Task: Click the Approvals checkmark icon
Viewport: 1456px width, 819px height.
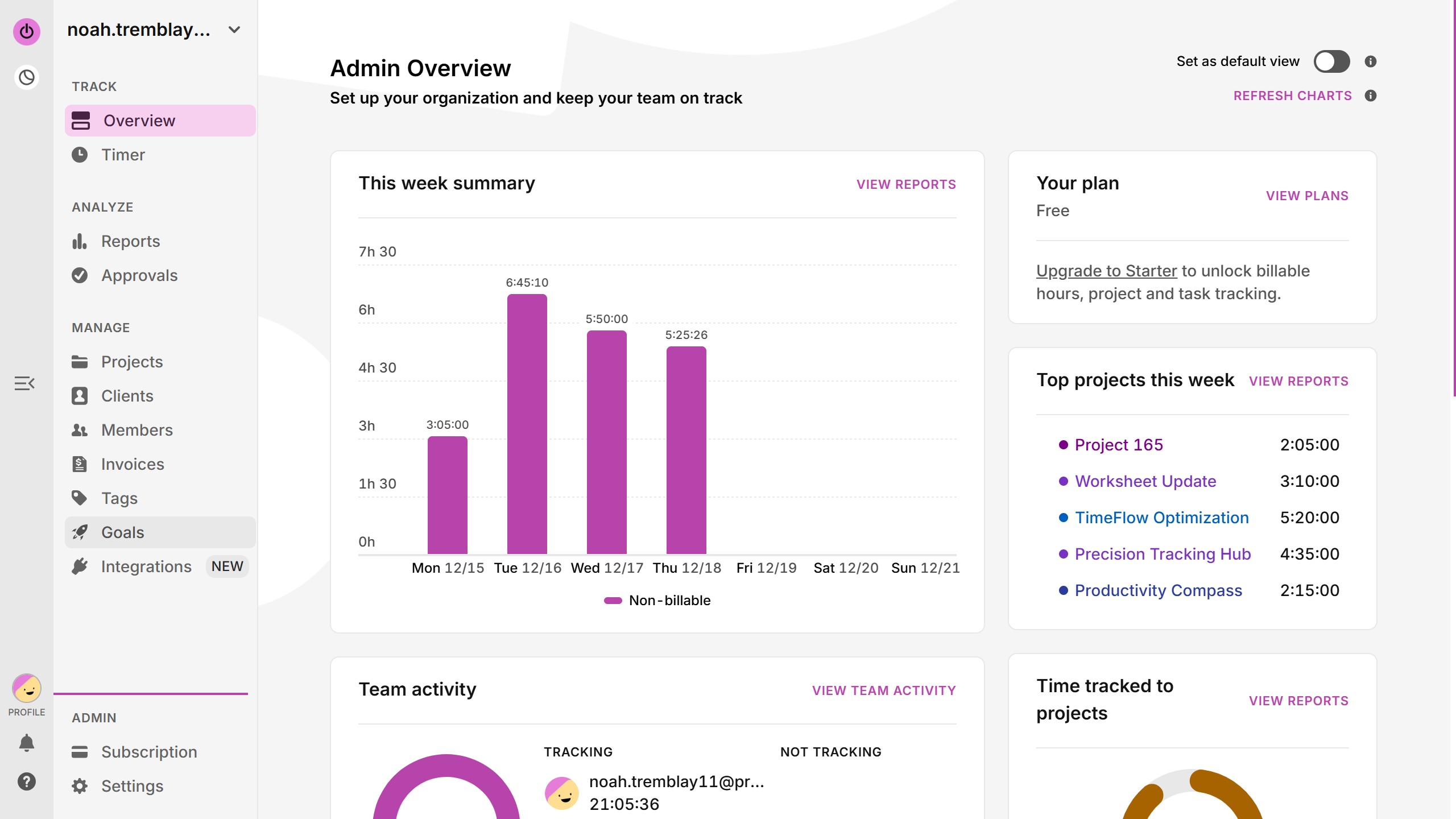Action: pos(80,275)
